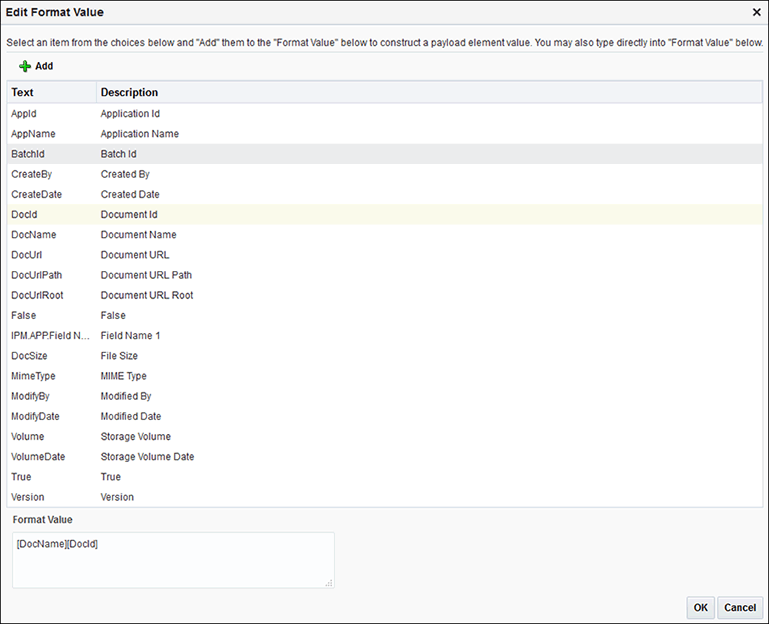Click the Document URL Root description
Viewport: 769px width, 624px height.
click(147, 295)
